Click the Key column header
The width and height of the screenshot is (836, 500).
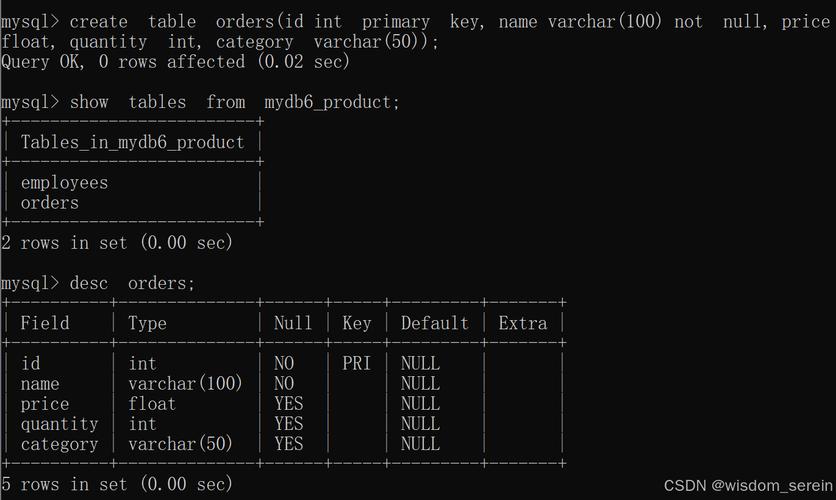tap(356, 323)
